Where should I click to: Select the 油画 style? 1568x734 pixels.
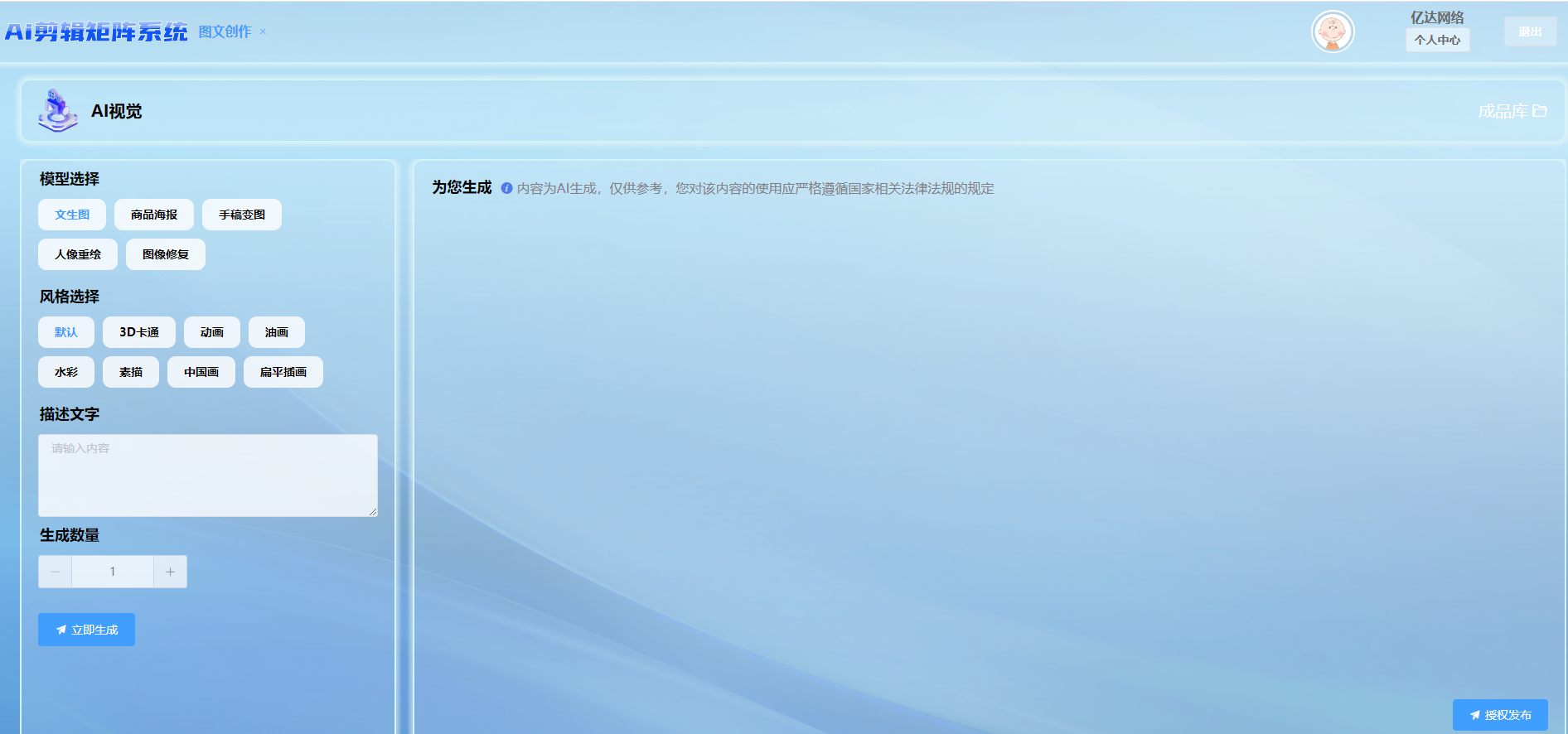(277, 332)
